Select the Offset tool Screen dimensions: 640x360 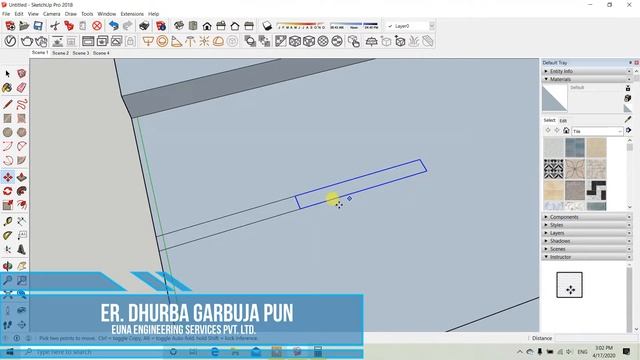tap(22, 205)
